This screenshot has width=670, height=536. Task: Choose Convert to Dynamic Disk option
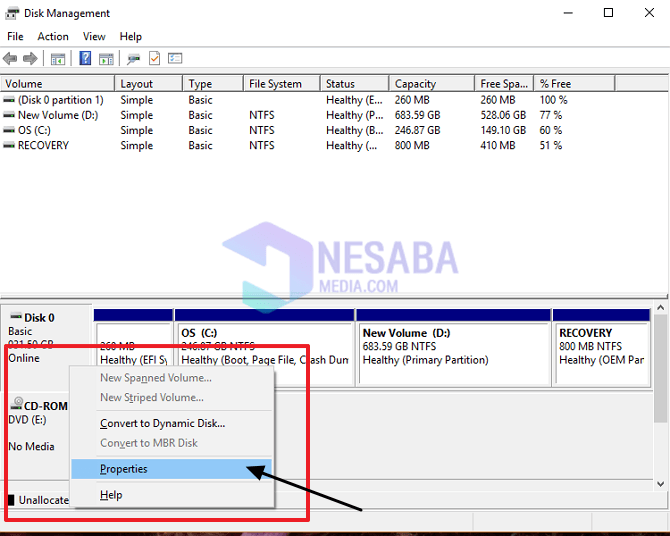coord(162,423)
